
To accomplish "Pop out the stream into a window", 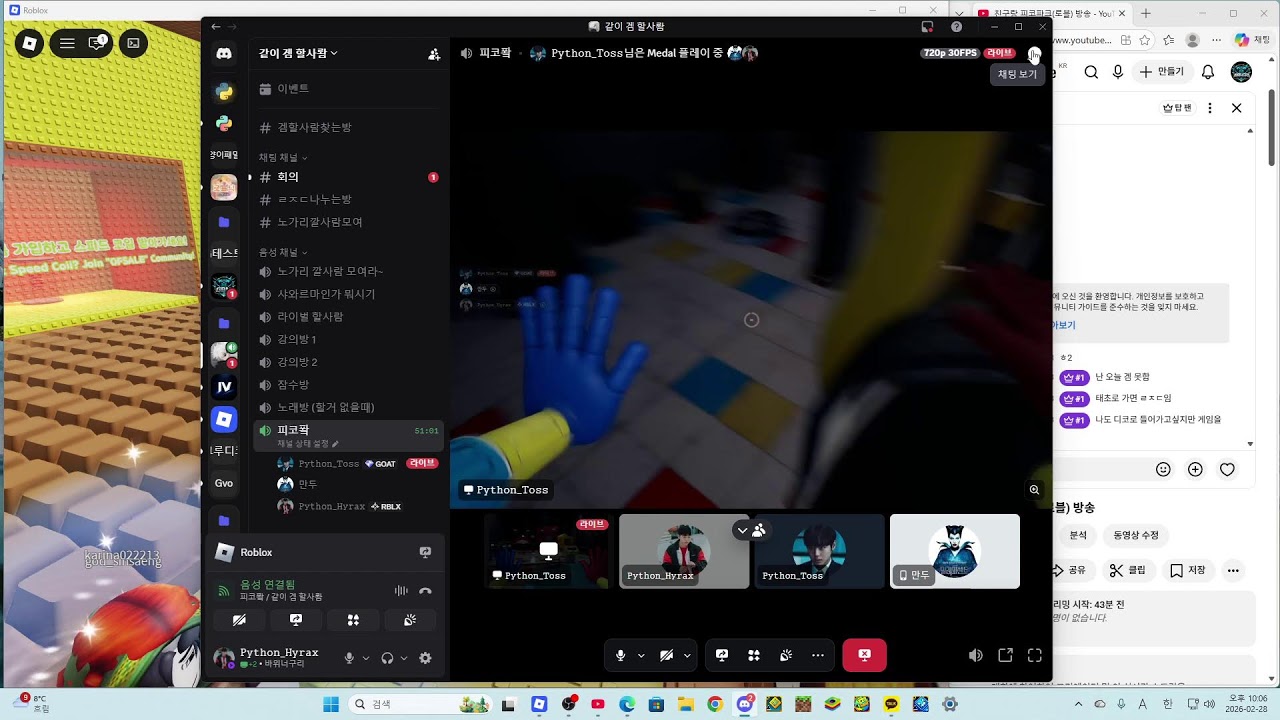I will pyautogui.click(x=1006, y=655).
